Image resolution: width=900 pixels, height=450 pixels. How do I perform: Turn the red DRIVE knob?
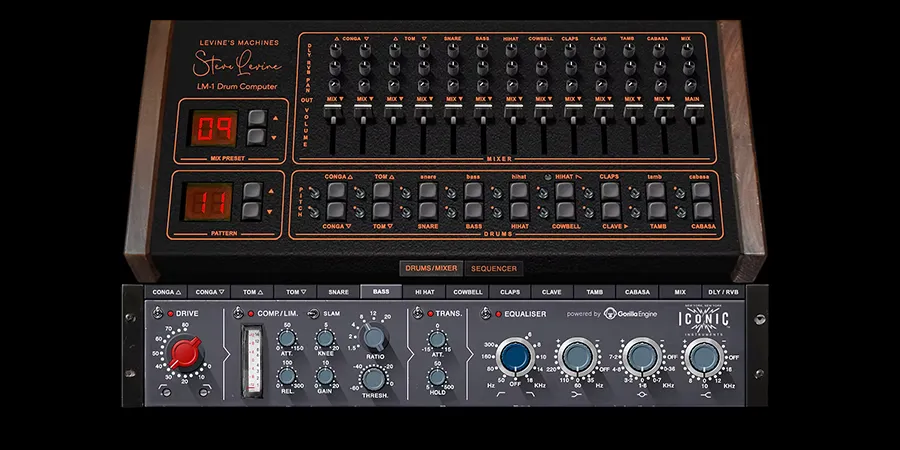pyautogui.click(x=185, y=352)
